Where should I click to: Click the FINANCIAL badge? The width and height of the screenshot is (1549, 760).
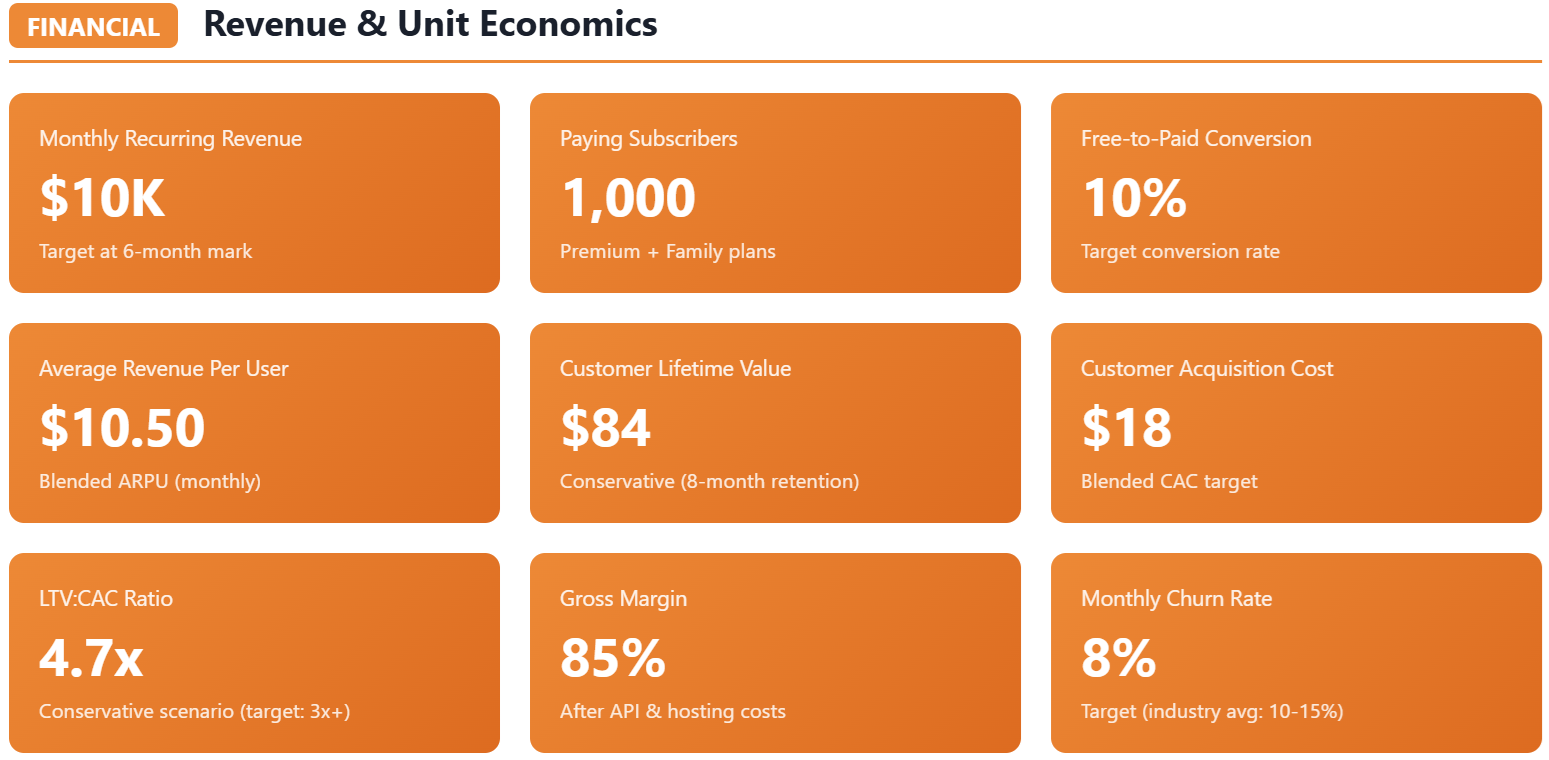(93, 27)
